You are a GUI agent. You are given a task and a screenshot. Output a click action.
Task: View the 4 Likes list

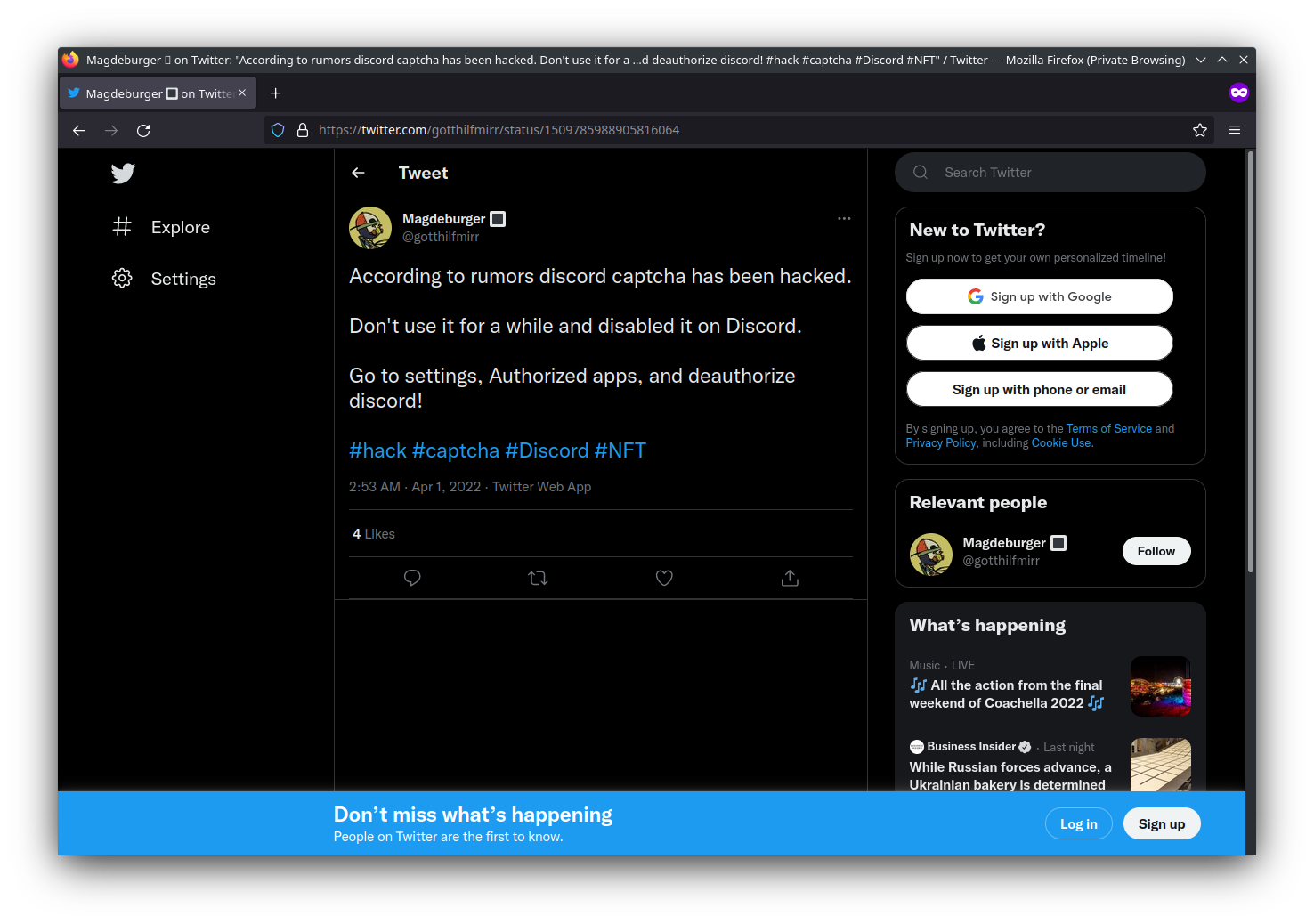(374, 534)
